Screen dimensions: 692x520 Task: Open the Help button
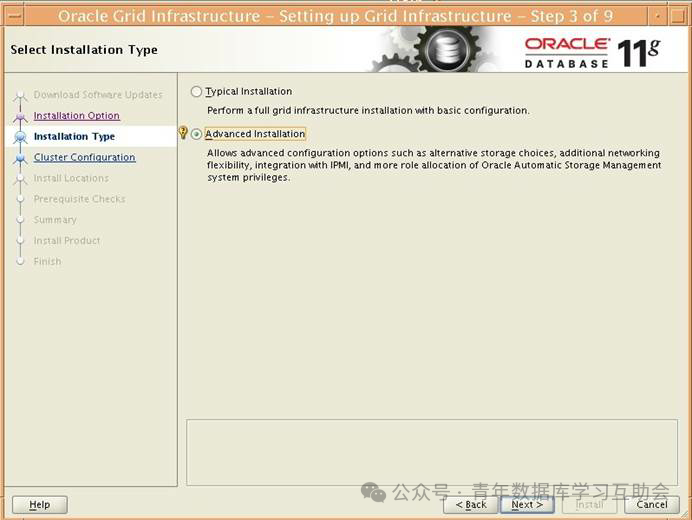point(40,505)
